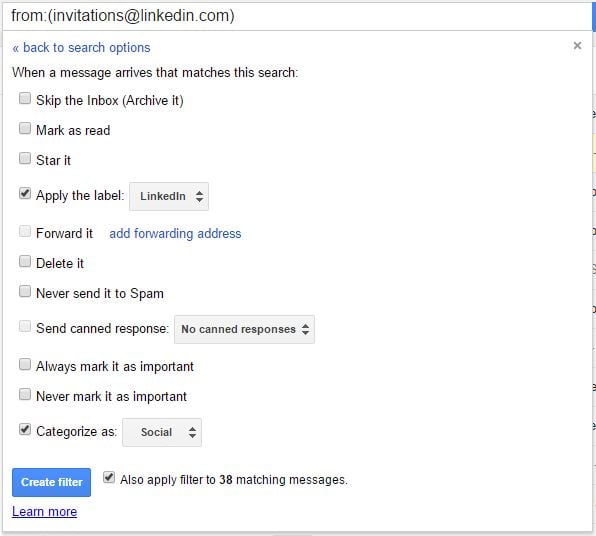Screen dimensions: 596x536
Task: Go back to search options
Action: [x=81, y=48]
